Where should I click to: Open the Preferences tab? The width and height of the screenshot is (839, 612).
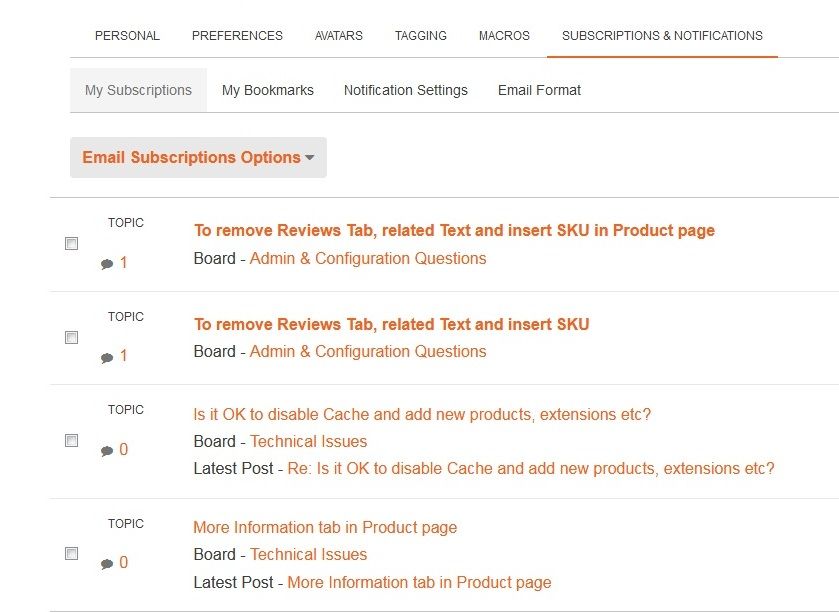click(237, 36)
